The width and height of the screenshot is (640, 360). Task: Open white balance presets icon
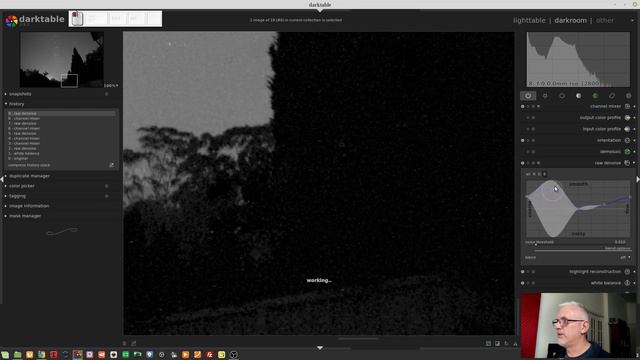click(627, 283)
